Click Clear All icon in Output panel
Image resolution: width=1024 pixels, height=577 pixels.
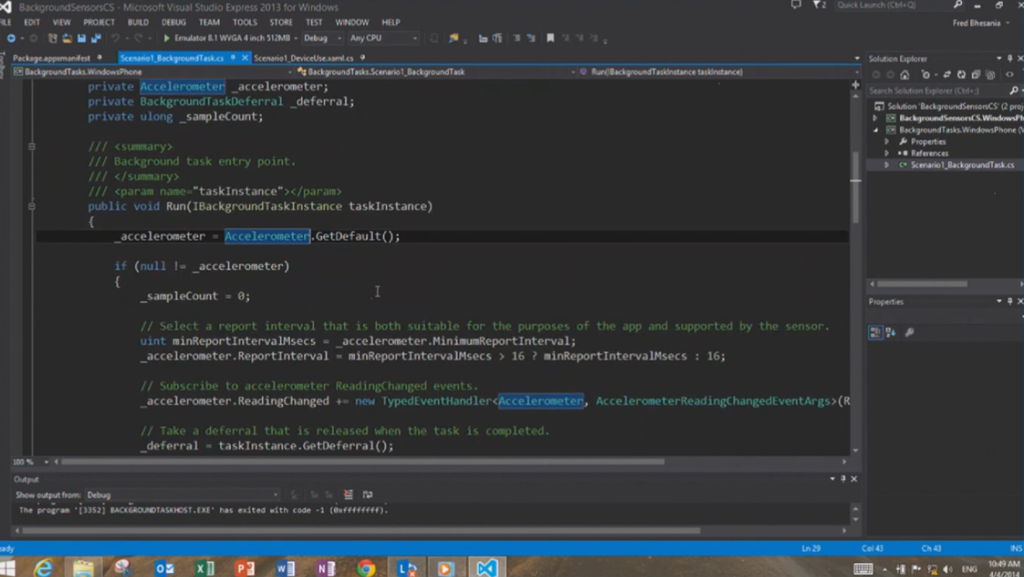pos(348,495)
